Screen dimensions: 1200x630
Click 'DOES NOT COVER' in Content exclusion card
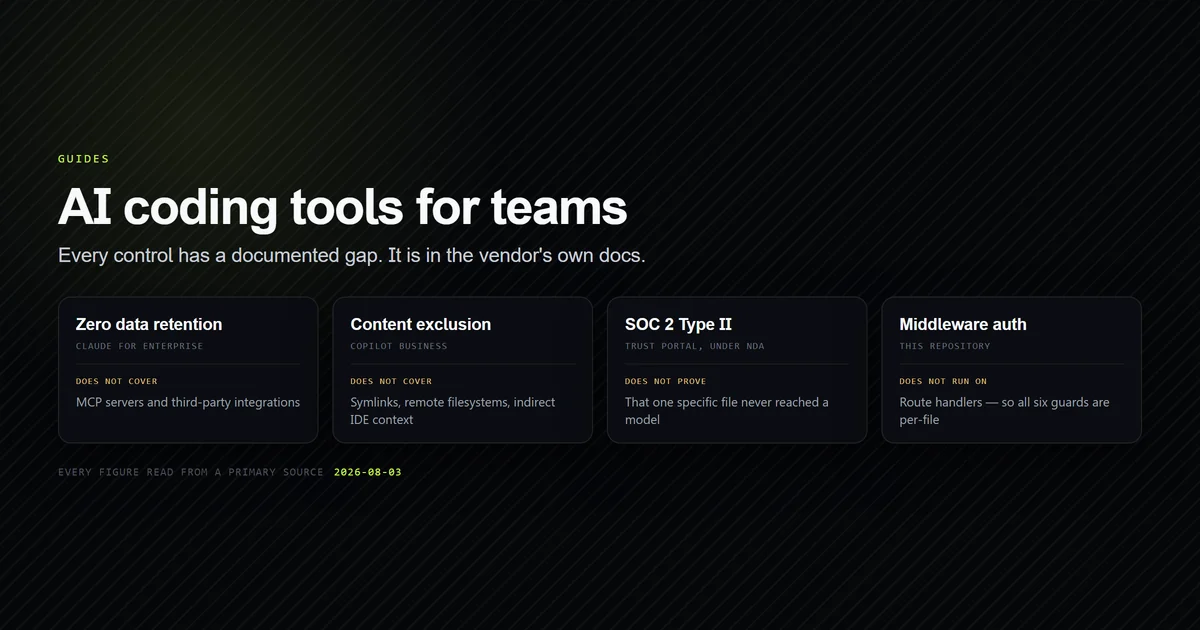391,381
